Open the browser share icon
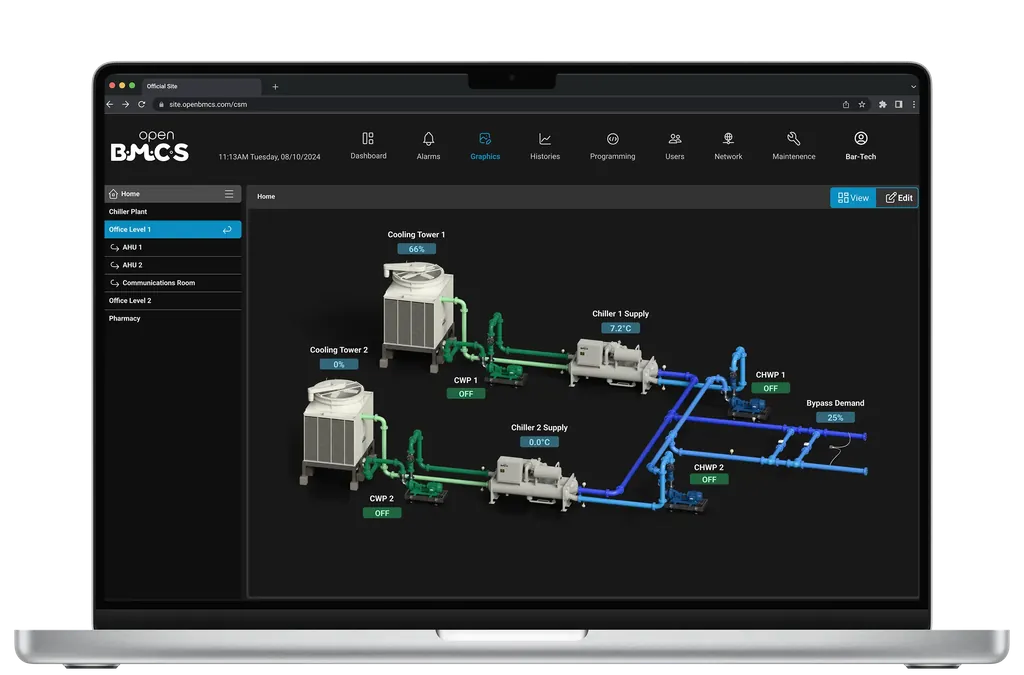This screenshot has width=1024, height=675. (x=846, y=104)
